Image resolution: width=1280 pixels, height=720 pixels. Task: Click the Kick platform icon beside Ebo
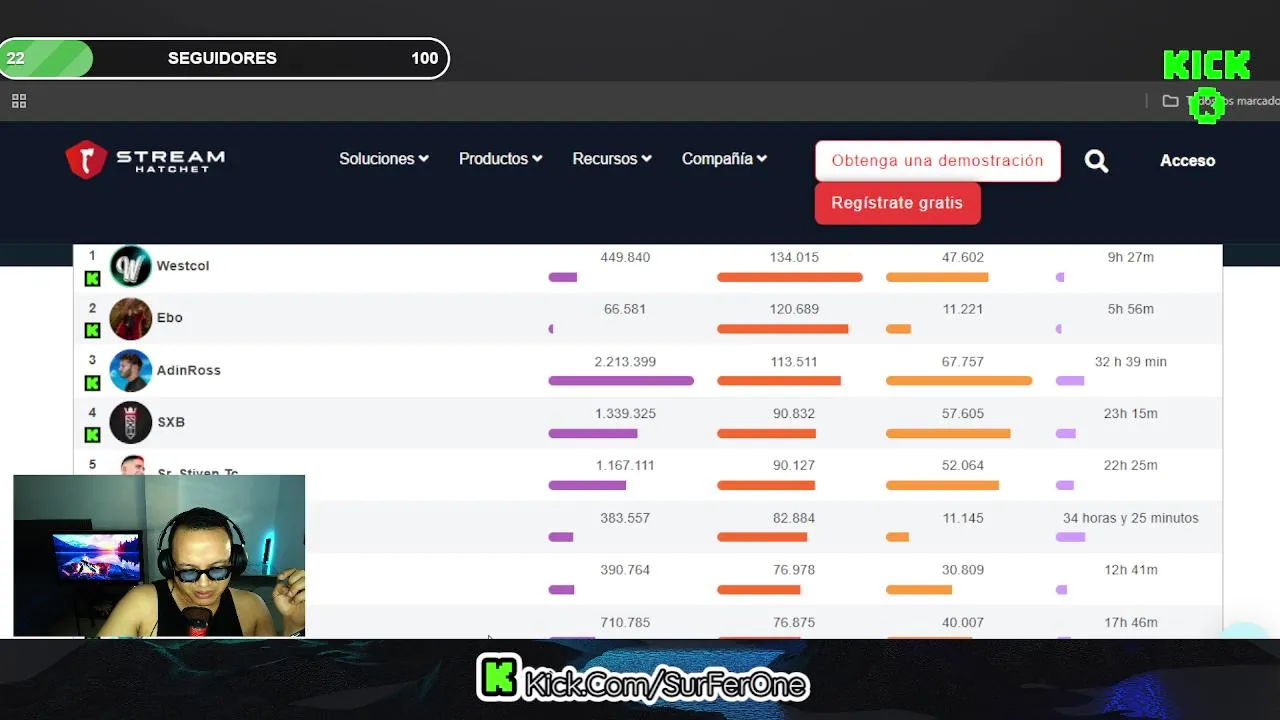92,331
